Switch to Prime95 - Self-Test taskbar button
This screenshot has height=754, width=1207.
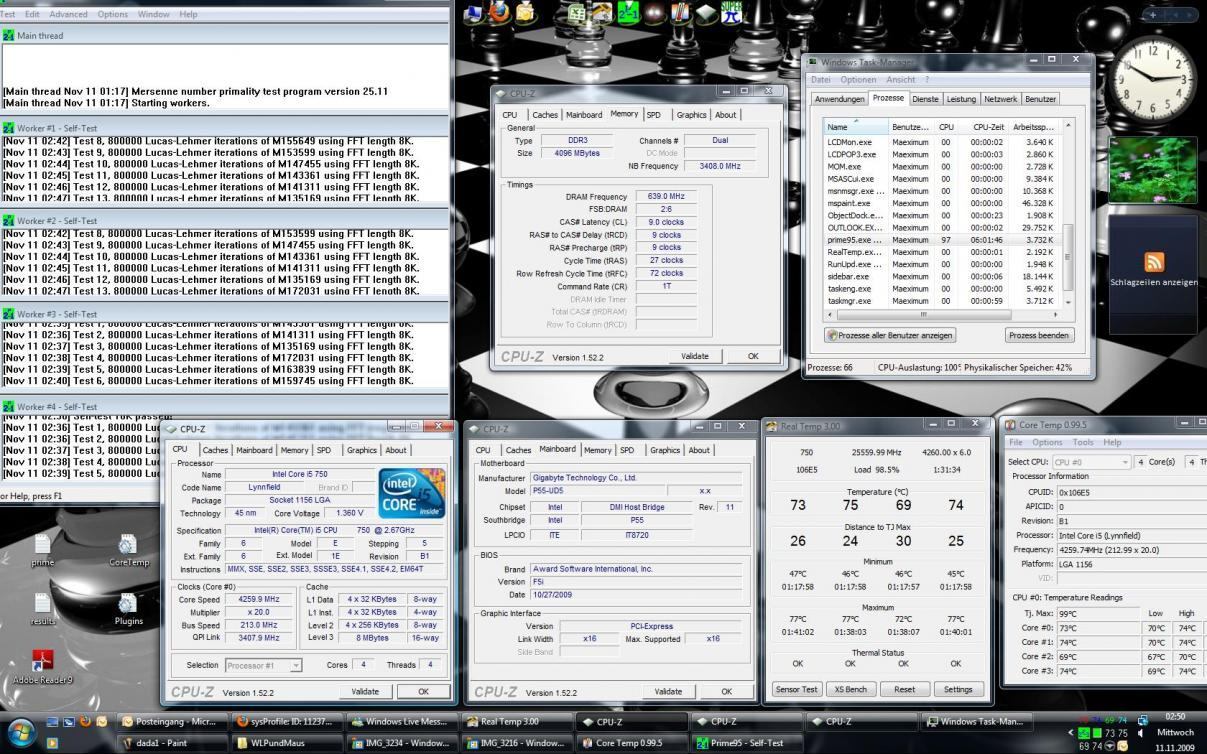(746, 743)
